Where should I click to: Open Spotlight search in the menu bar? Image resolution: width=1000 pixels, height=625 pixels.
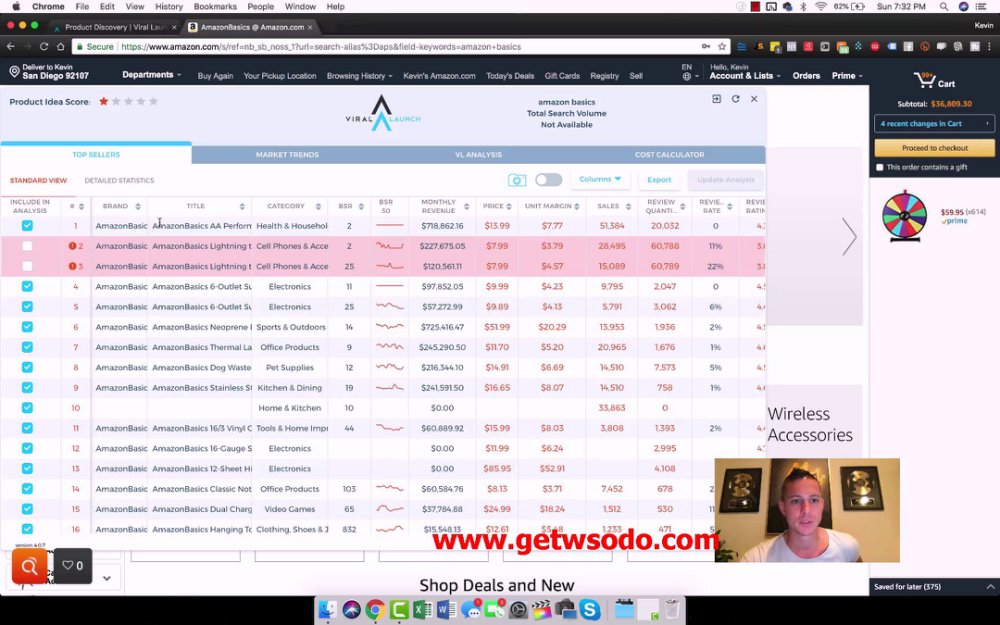tap(943, 6)
